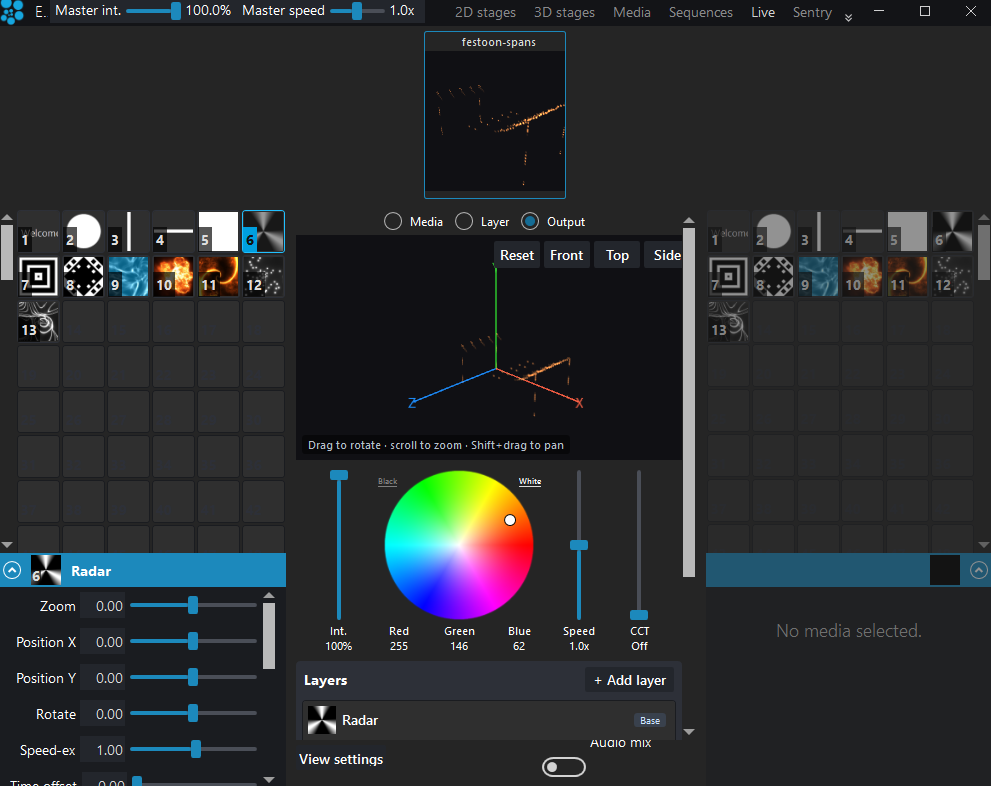Image resolution: width=991 pixels, height=786 pixels.
Task: Select right grid media slot 13 swirl
Action: [x=728, y=321]
